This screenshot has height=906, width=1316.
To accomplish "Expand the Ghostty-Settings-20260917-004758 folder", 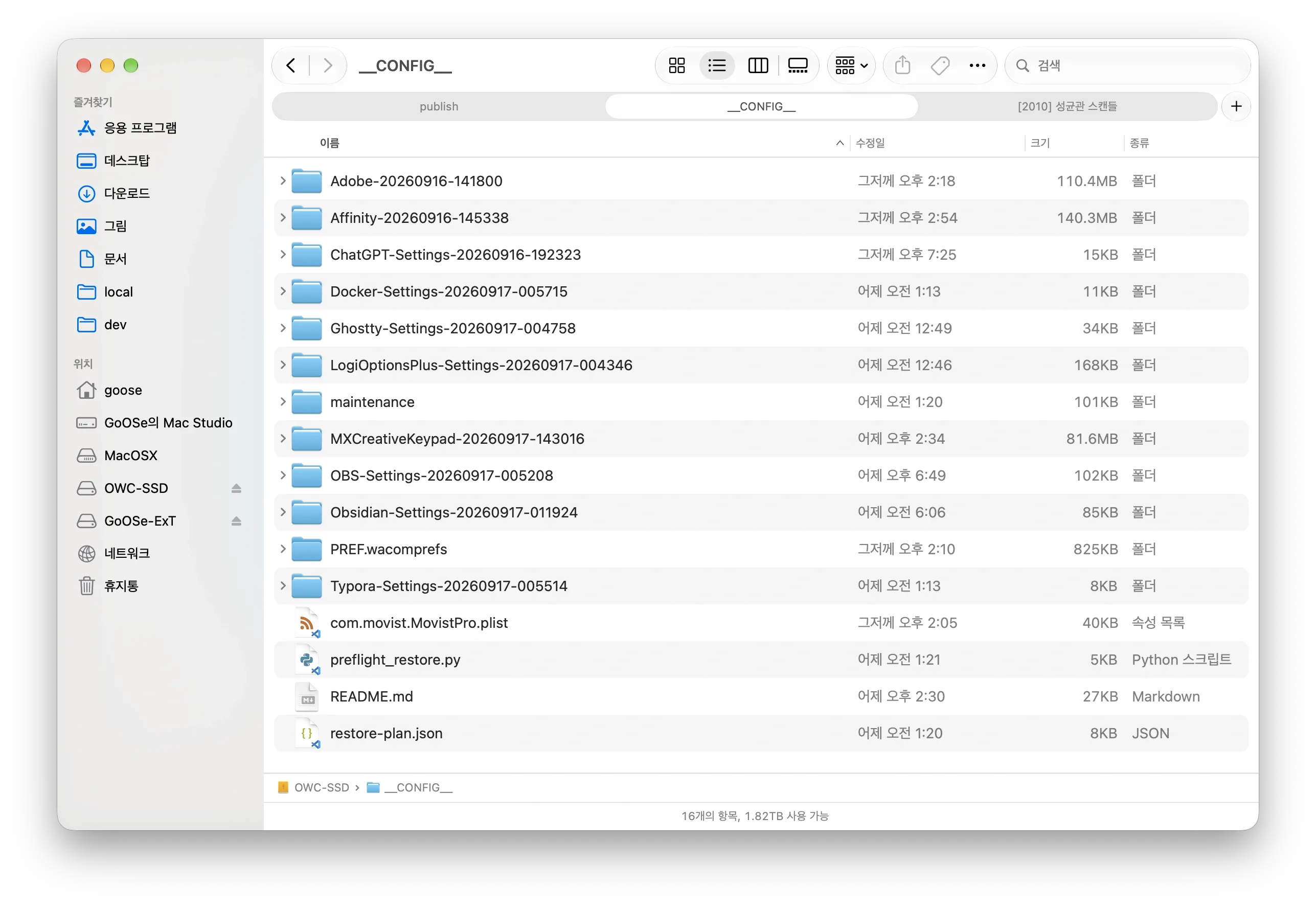I will pyautogui.click(x=283, y=329).
